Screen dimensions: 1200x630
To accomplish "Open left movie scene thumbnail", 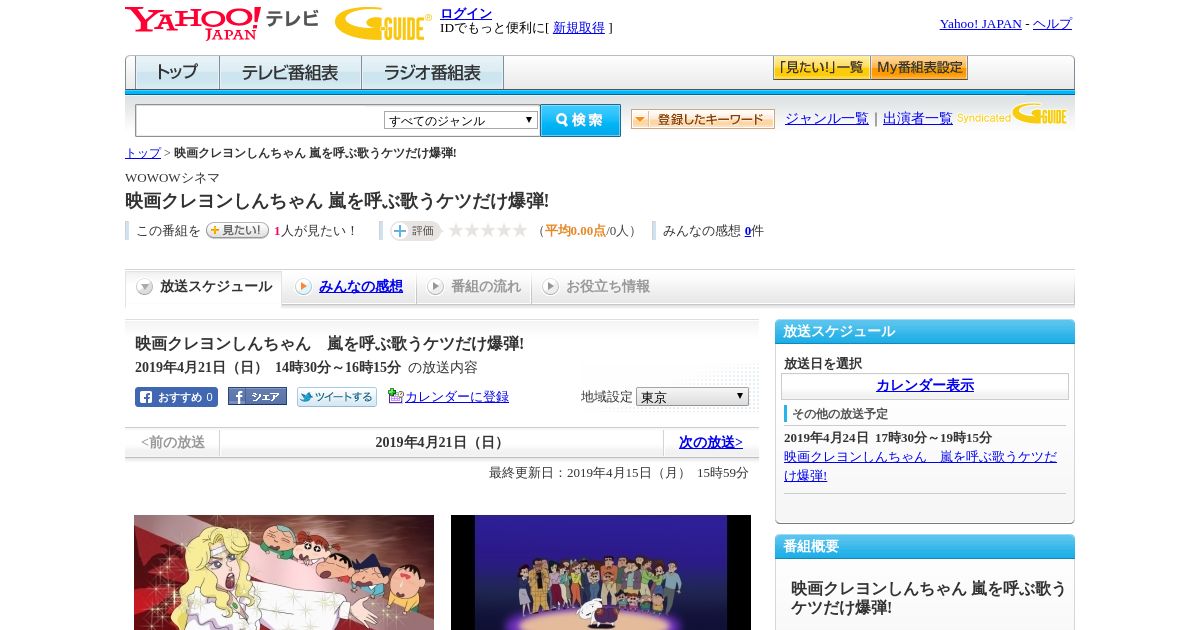I will coord(284,572).
